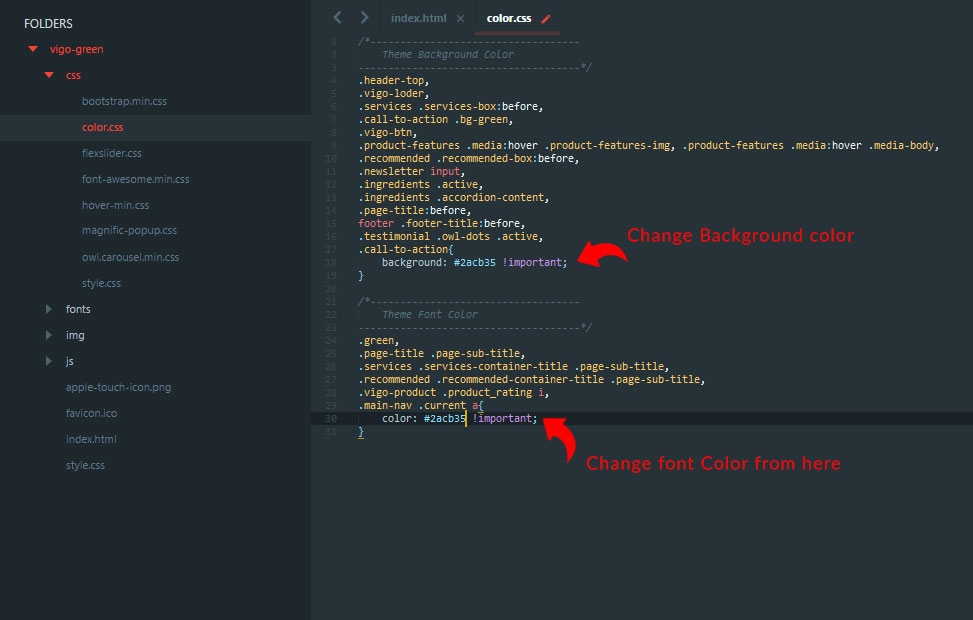This screenshot has width=973, height=620.
Task: Open the root style.css below index.html
Action: 85,465
